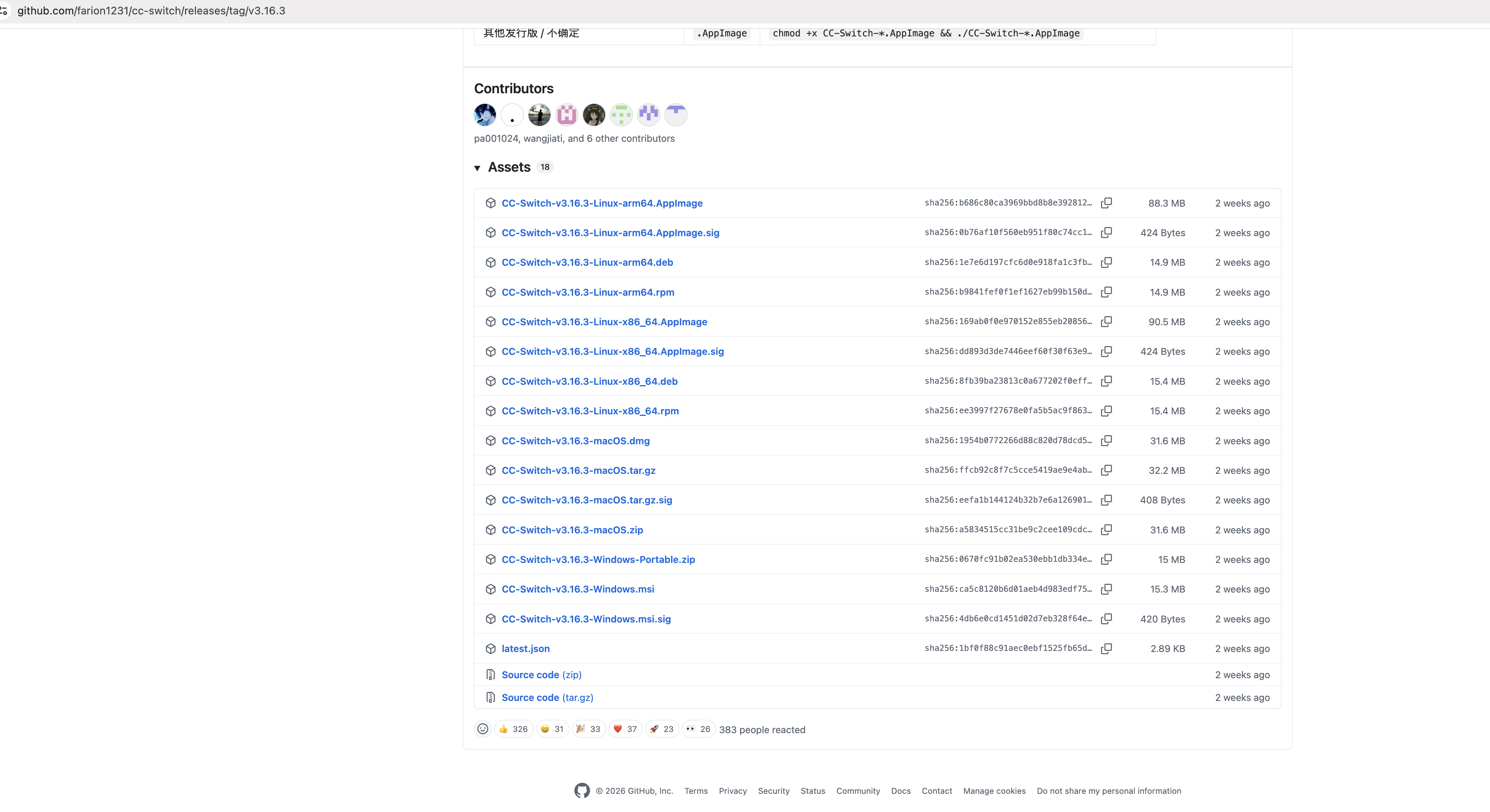The height and width of the screenshot is (812, 1490).
Task: Open the white avatar with a black dot
Action: click(512, 114)
